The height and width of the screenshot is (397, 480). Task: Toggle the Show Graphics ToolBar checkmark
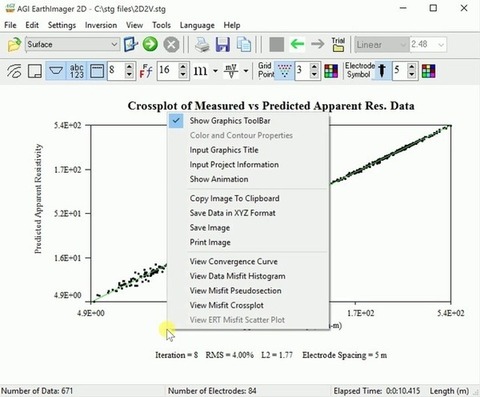click(x=176, y=121)
